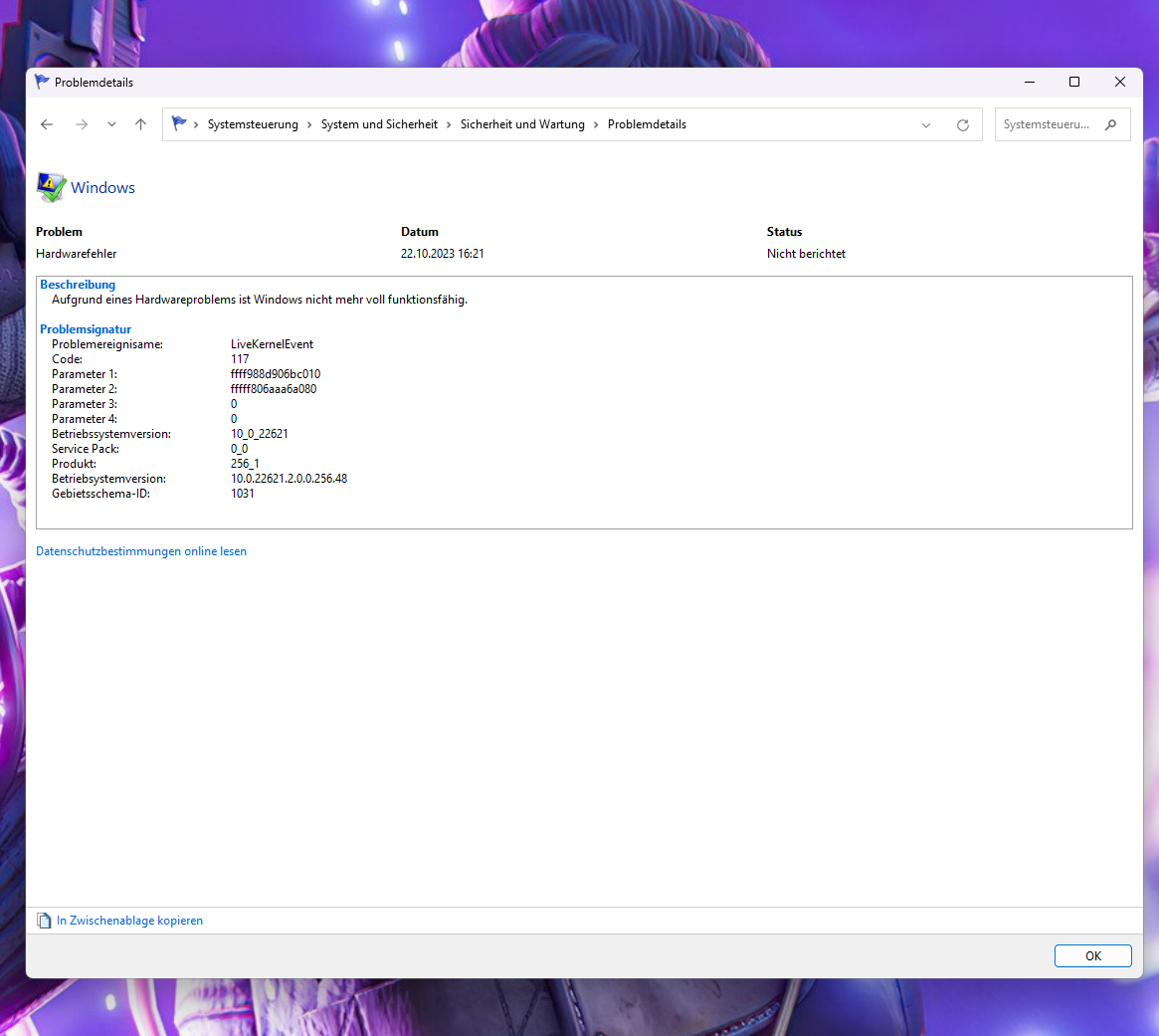
Task: Click the Windows heading link
Action: point(102,188)
